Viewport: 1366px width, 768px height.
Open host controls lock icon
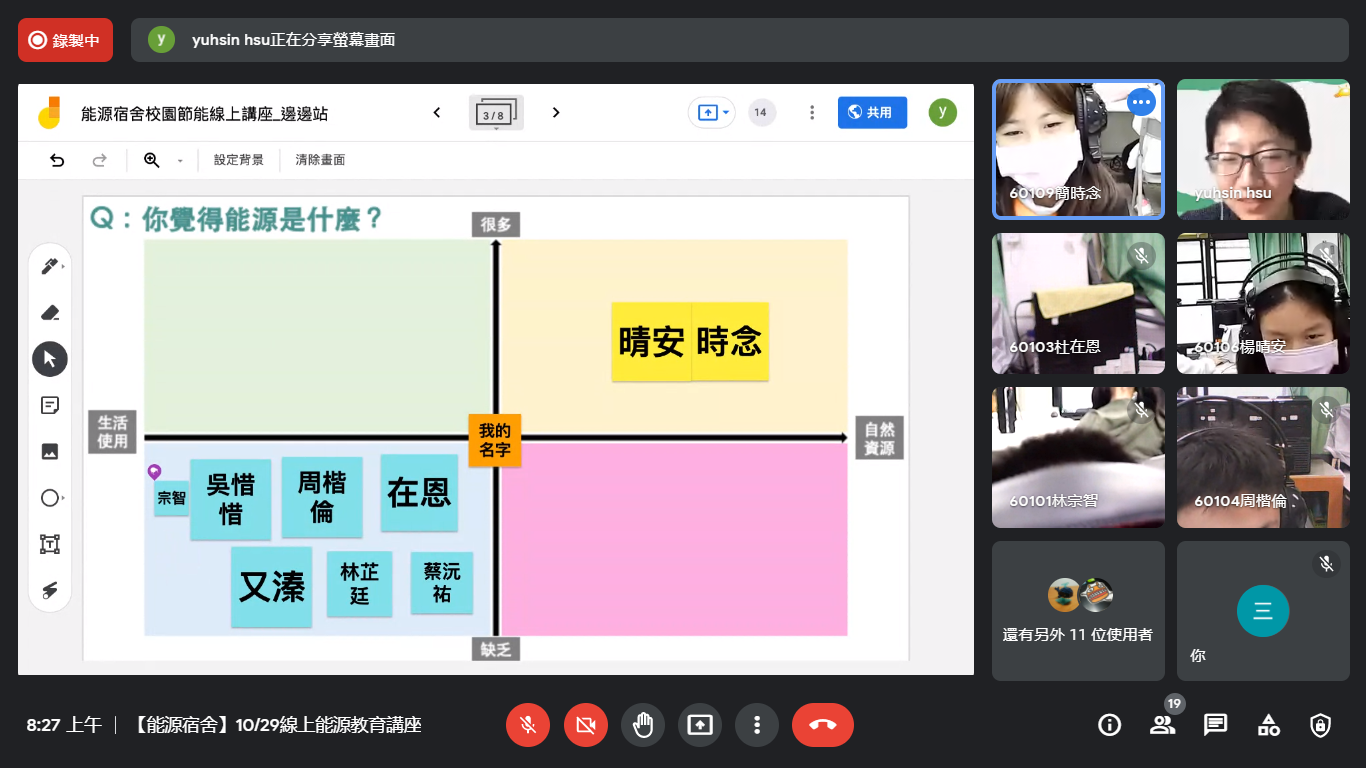(1321, 725)
